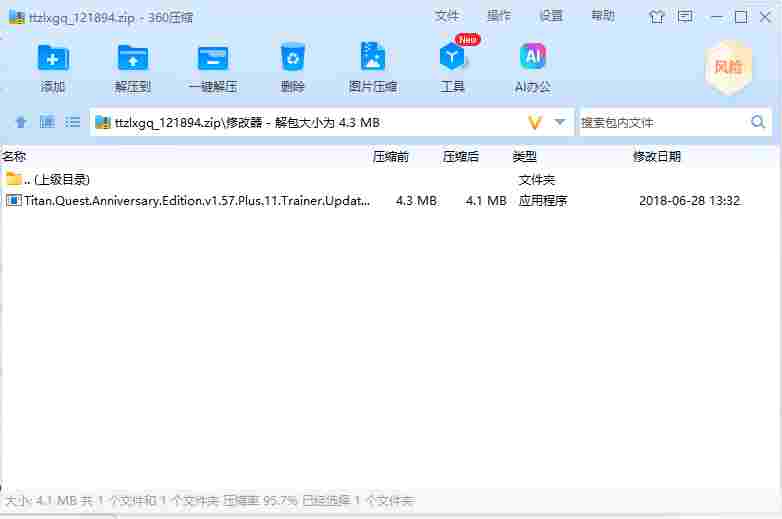This screenshot has width=782, height=519.
Task: Open the 图片压缩 image compression tool
Action: [373, 57]
